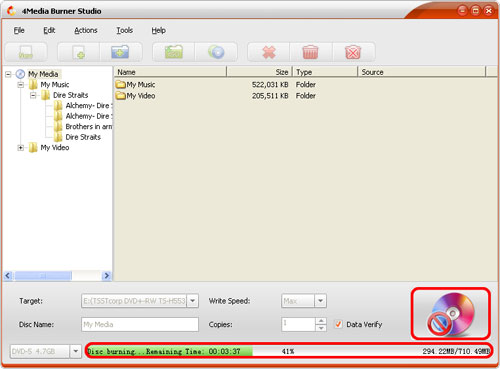Open the Edit menu

click(x=49, y=30)
